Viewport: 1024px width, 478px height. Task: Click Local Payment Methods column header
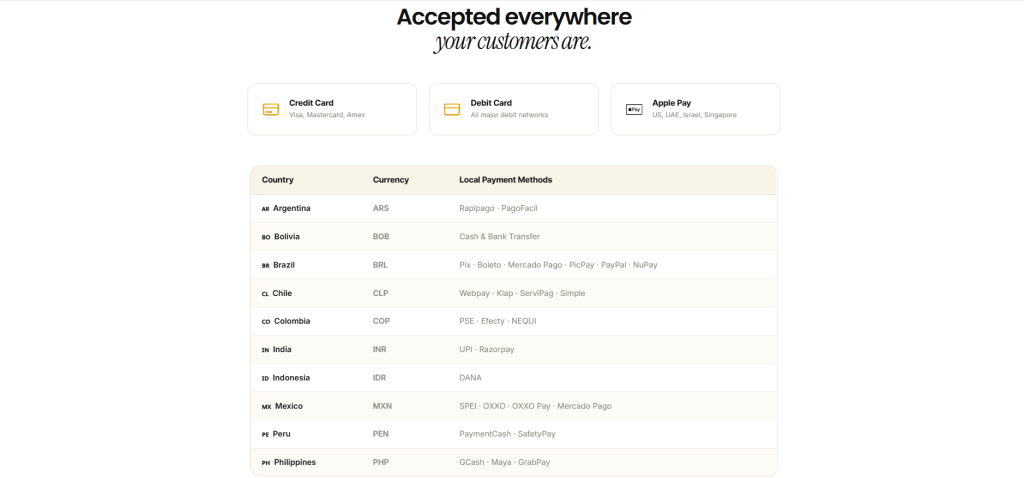click(505, 180)
